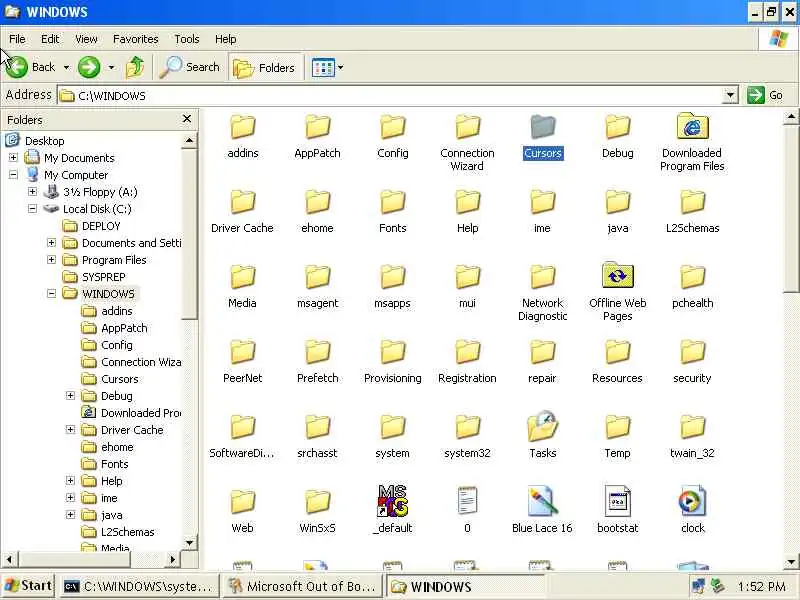Open the Address bar dropdown list

point(731,95)
